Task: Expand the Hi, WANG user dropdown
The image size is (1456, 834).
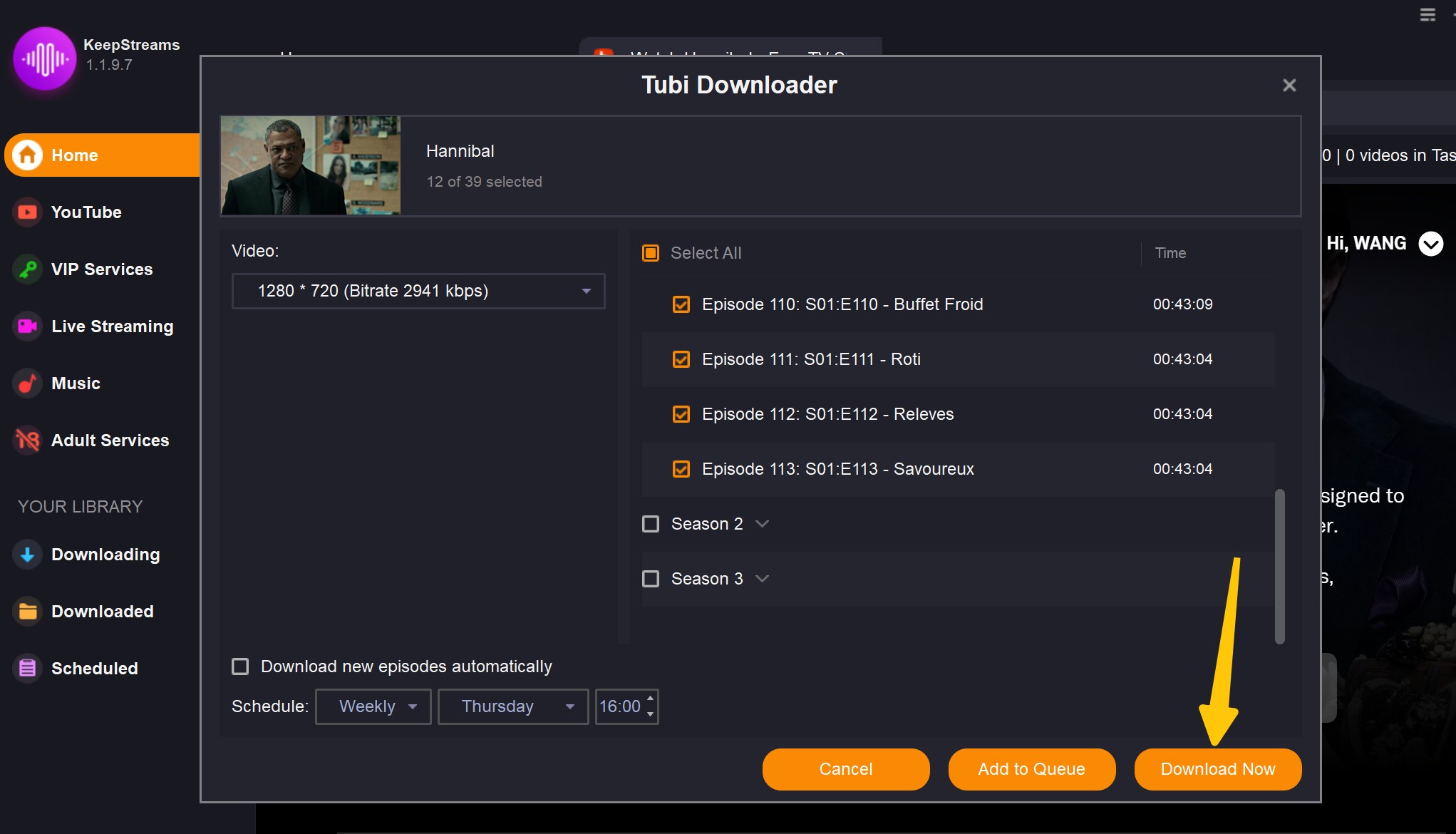Action: pyautogui.click(x=1431, y=244)
